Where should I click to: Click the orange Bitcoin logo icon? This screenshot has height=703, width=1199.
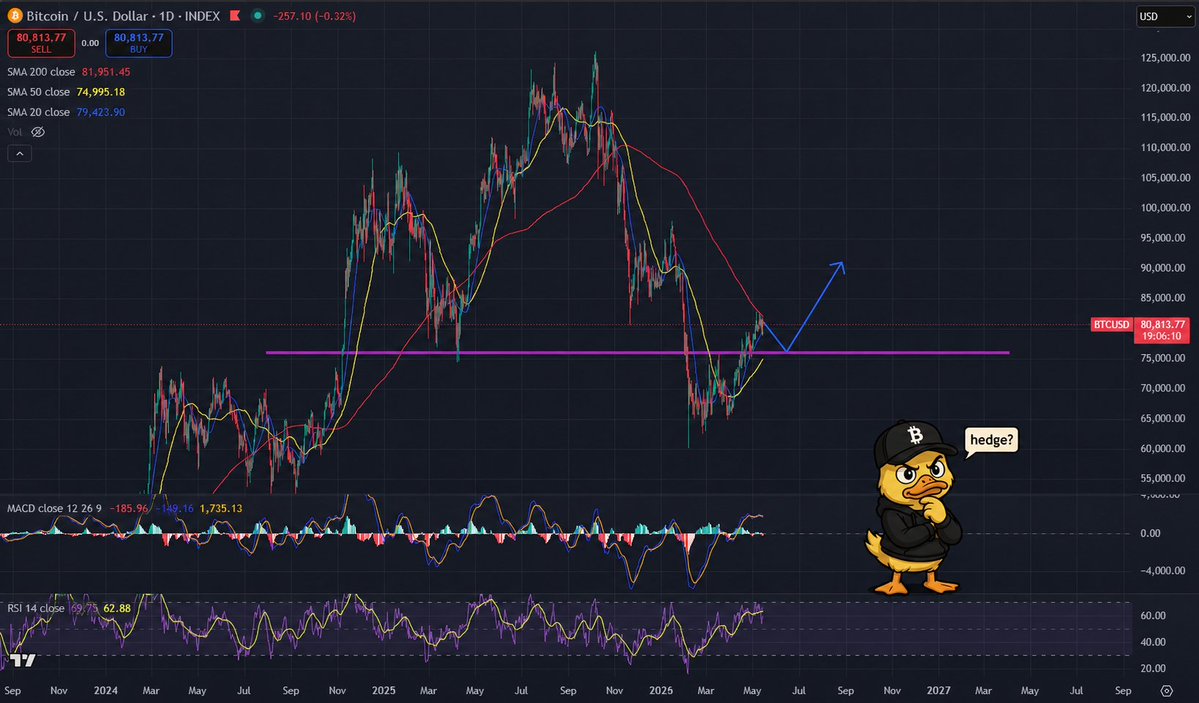point(15,15)
